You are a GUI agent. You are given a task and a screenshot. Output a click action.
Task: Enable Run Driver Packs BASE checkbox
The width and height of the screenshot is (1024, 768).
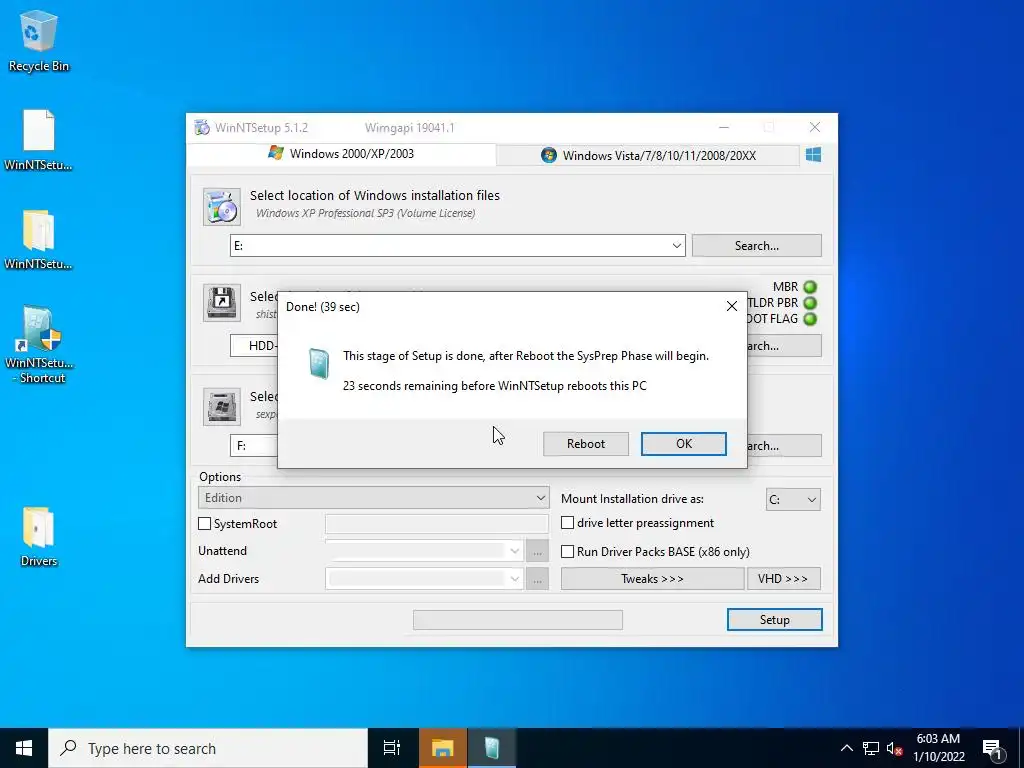[568, 552]
